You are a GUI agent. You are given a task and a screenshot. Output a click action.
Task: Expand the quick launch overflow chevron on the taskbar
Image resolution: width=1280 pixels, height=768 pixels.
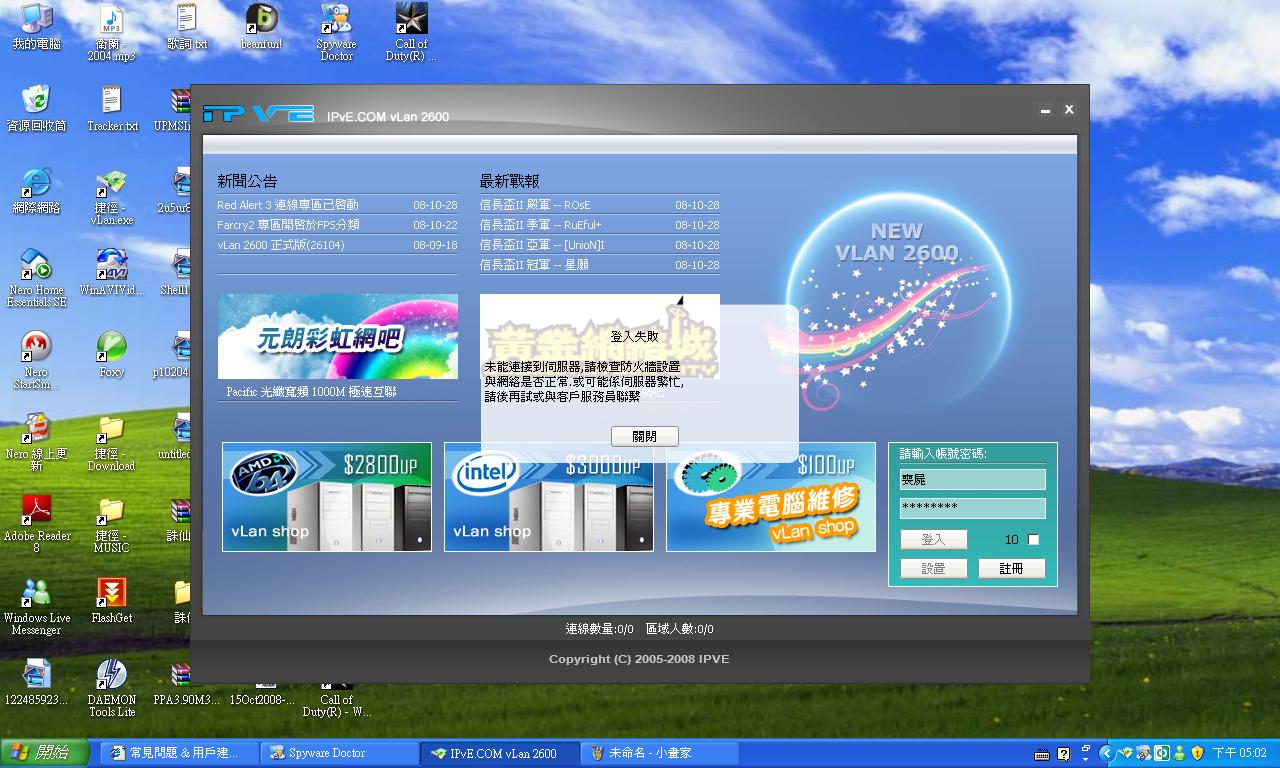tap(1107, 753)
